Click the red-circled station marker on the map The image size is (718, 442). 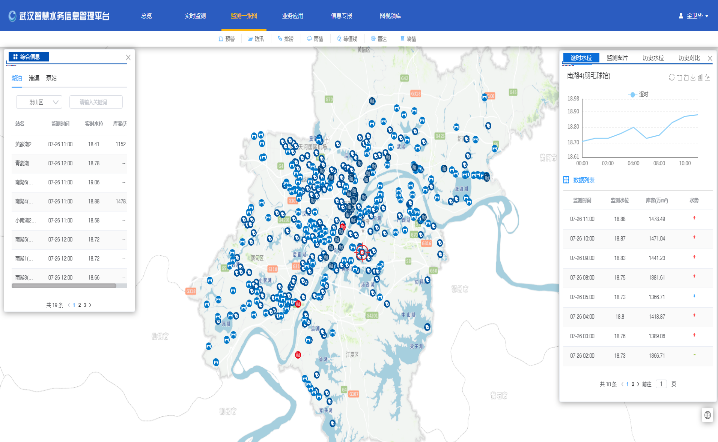(361, 253)
